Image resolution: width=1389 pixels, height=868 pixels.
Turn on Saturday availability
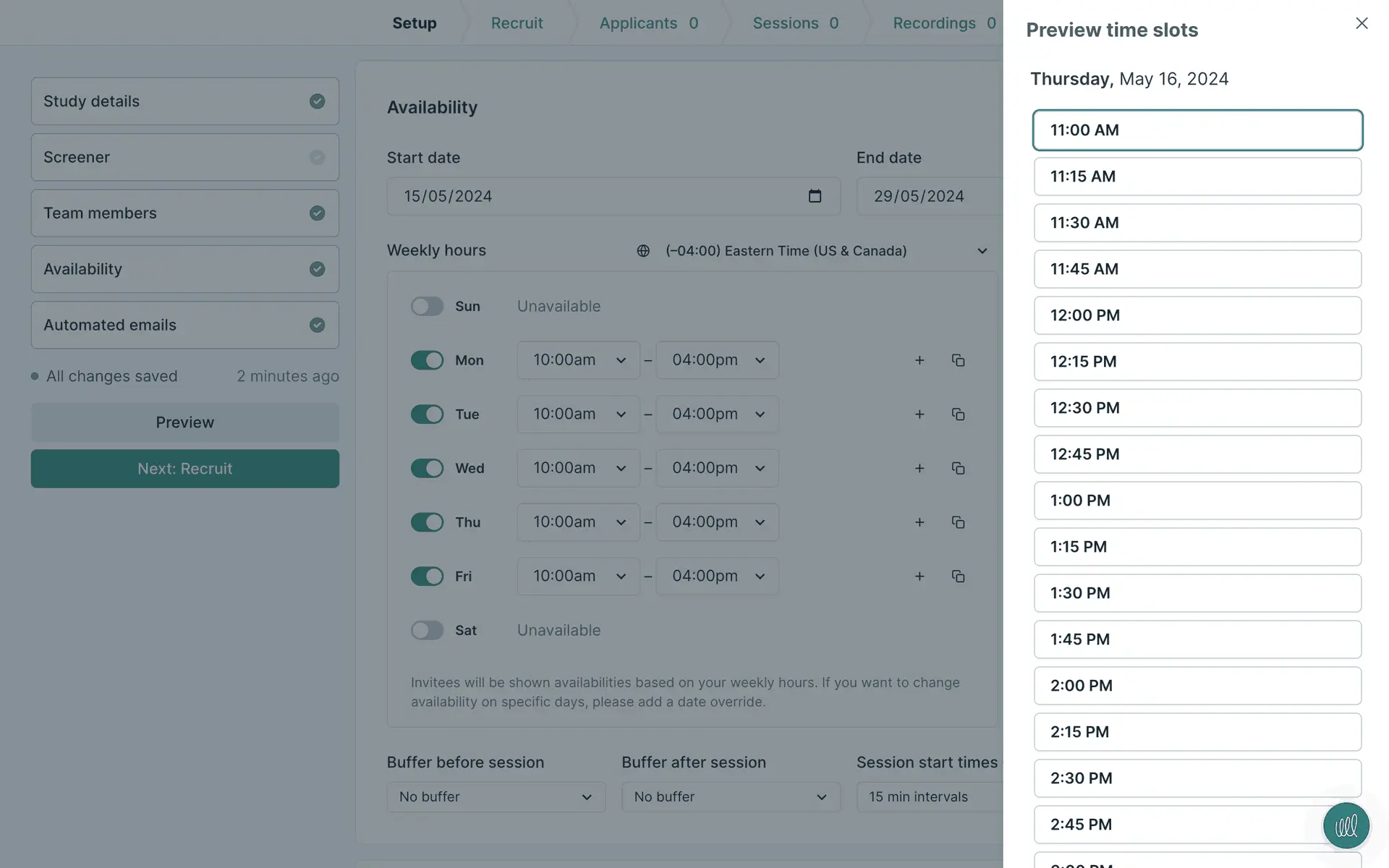click(427, 630)
